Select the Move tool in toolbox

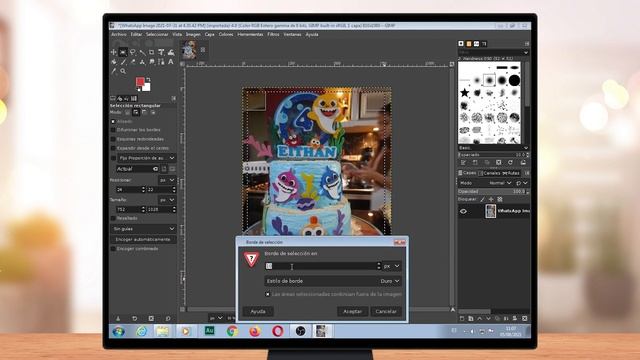(113, 52)
